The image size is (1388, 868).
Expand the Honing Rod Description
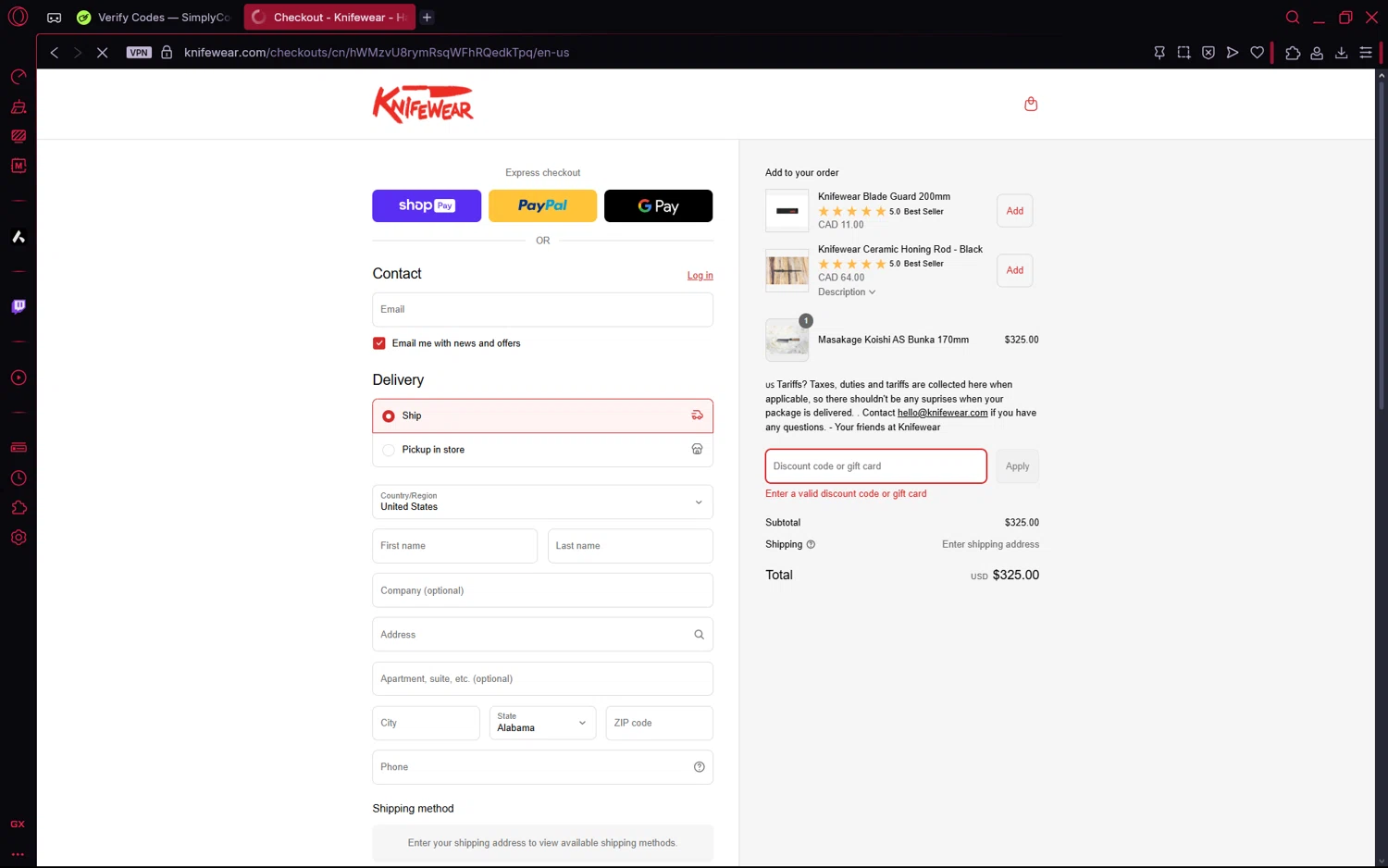click(x=847, y=292)
